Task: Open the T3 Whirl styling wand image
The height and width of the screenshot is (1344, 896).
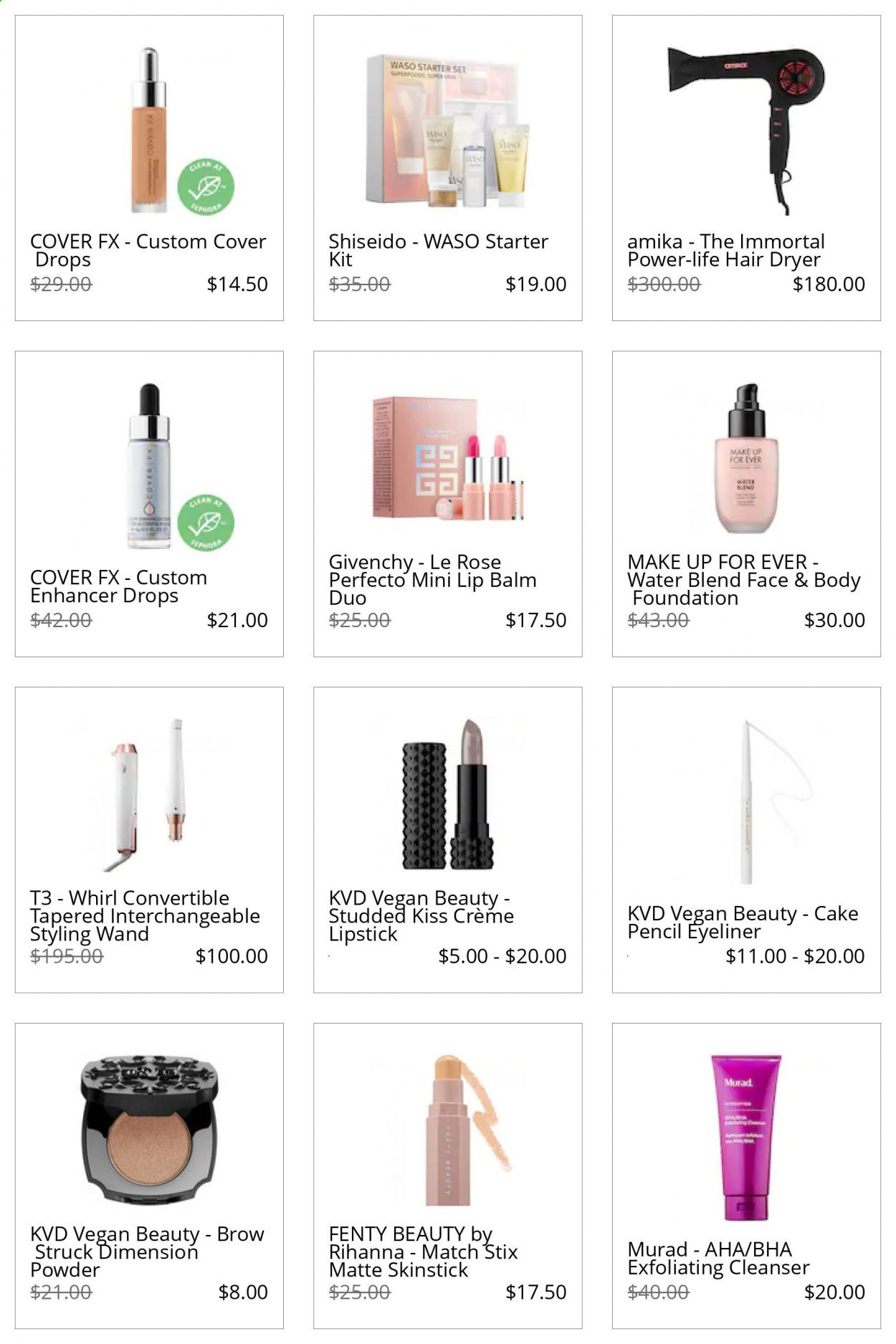Action: 149,794
